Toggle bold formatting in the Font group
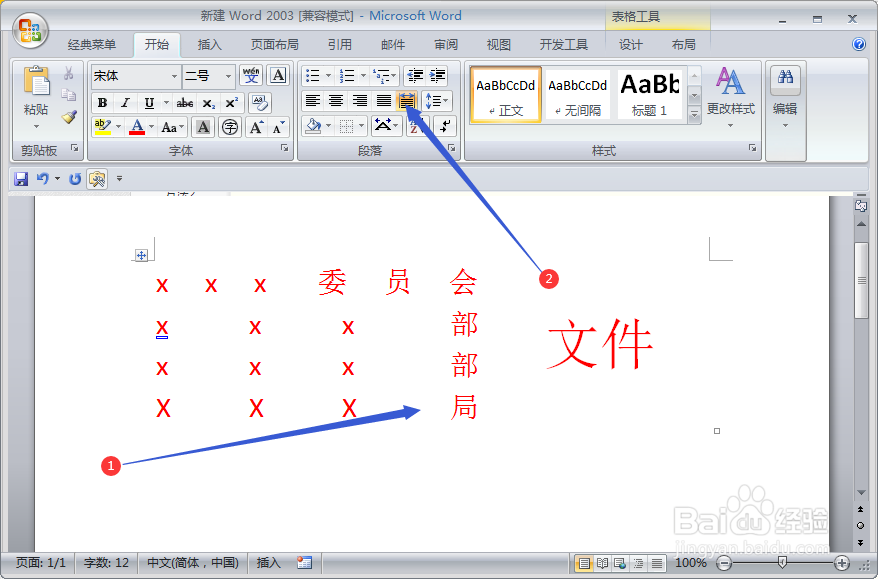Viewport: 878px width, 579px height. tap(102, 103)
